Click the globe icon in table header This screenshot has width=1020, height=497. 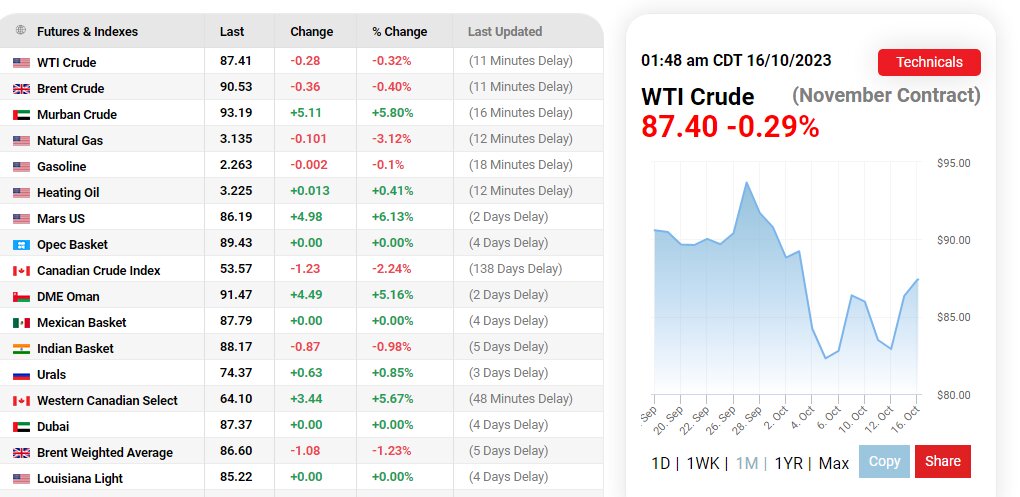[21, 31]
